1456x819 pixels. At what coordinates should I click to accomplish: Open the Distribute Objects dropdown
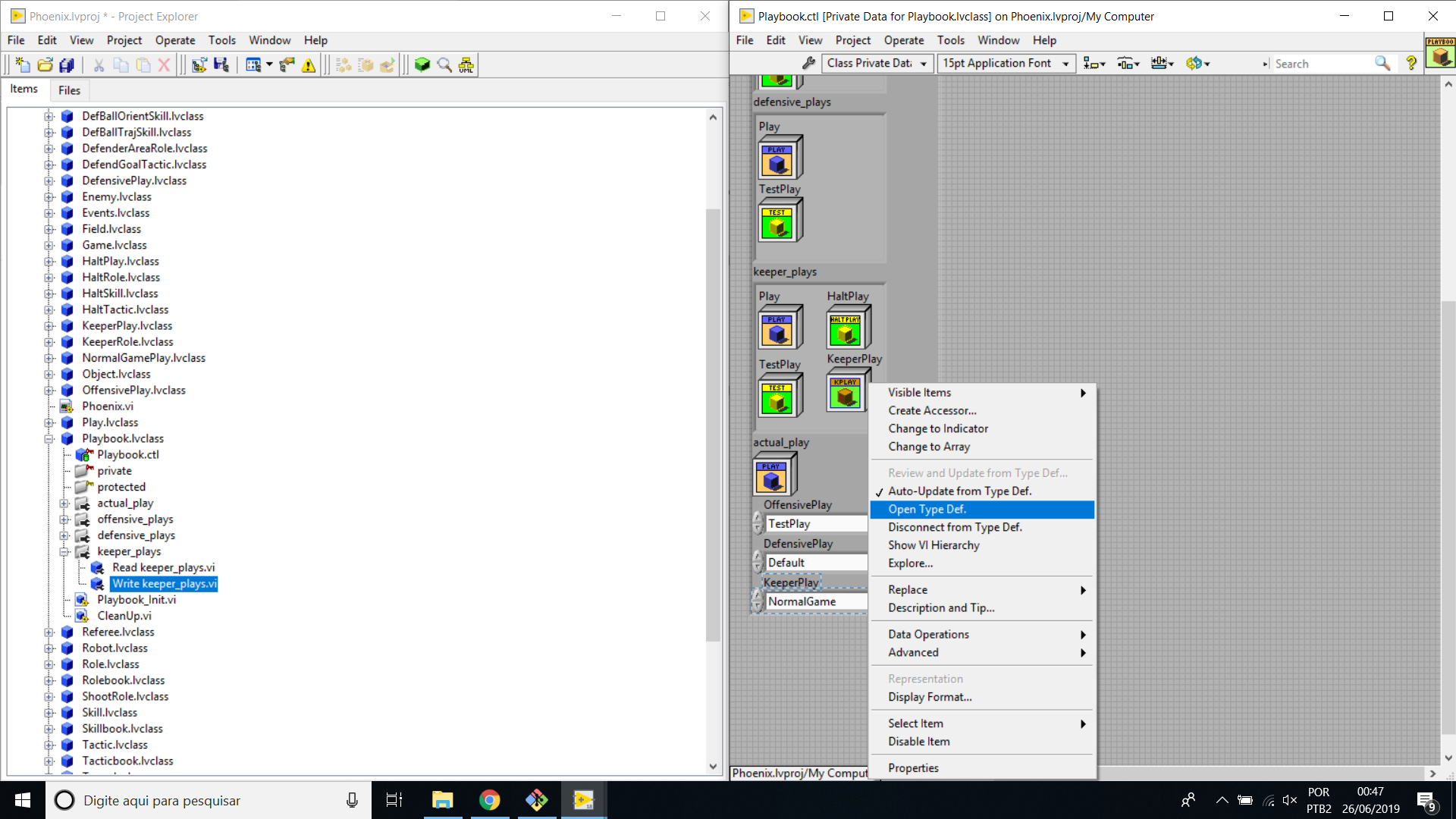click(x=1128, y=64)
